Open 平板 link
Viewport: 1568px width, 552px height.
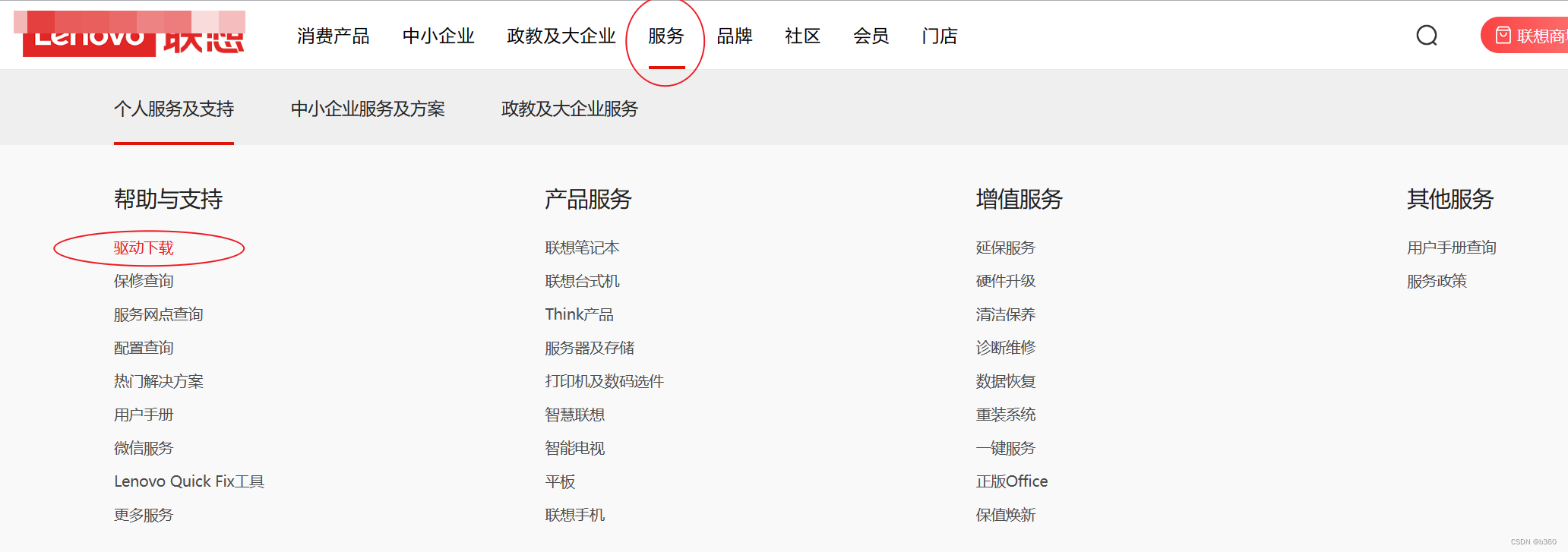click(560, 481)
